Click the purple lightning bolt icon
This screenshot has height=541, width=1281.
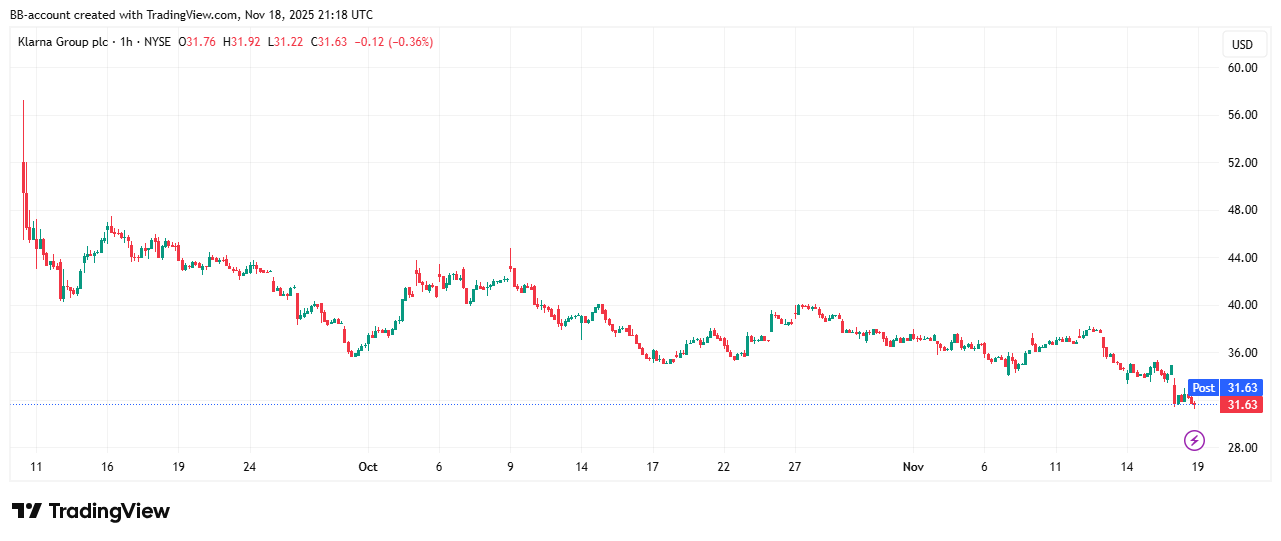click(1194, 440)
